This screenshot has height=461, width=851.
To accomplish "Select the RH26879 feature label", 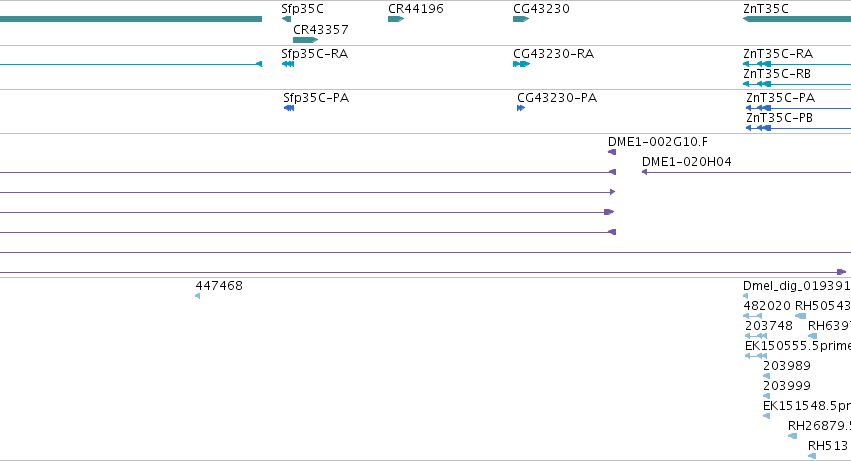I will click(x=820, y=426).
